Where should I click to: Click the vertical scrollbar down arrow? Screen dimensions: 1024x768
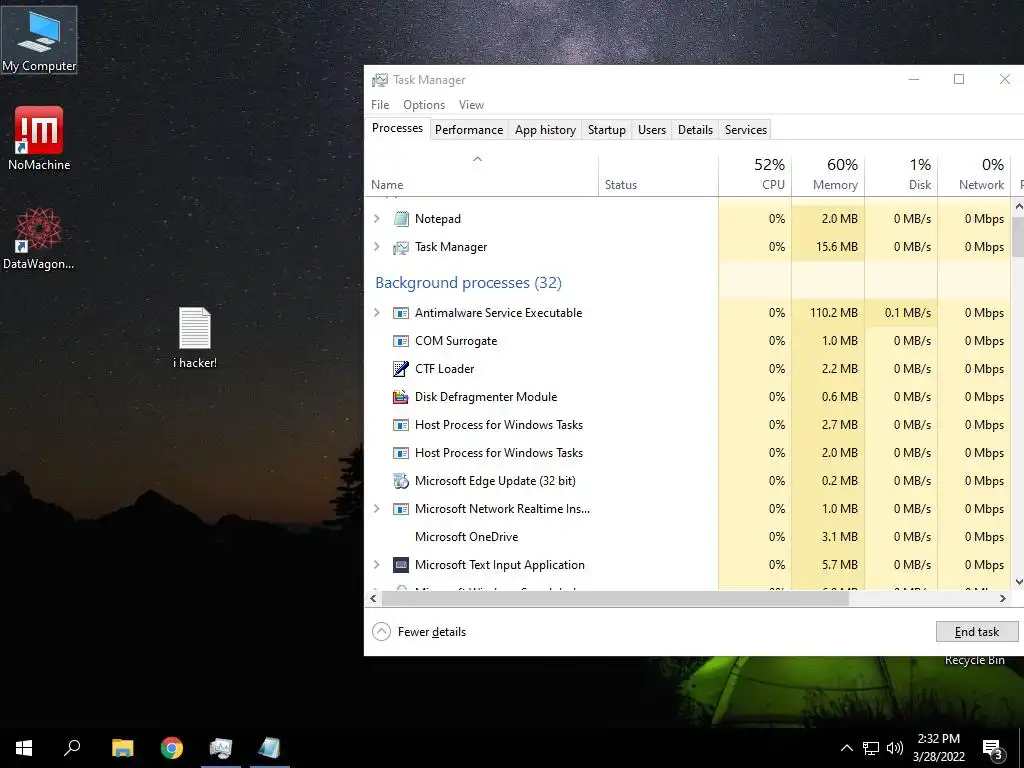(1018, 582)
